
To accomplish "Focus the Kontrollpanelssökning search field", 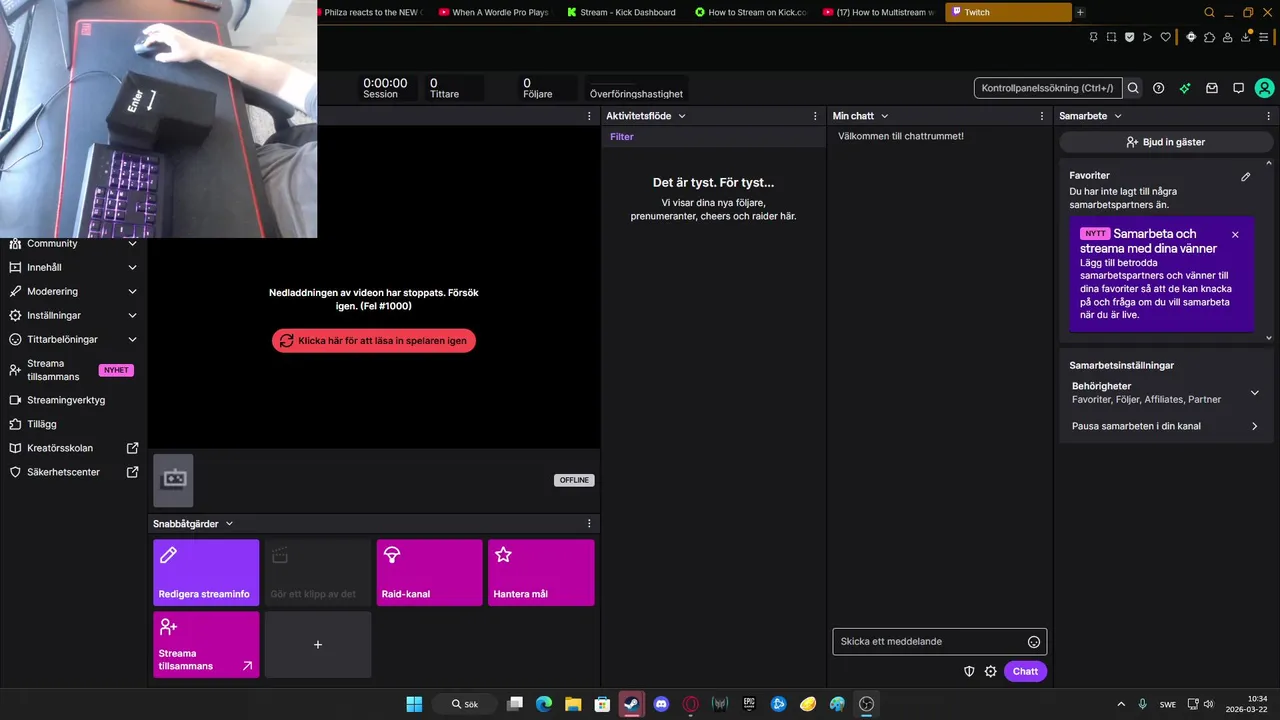I will coord(1047,88).
